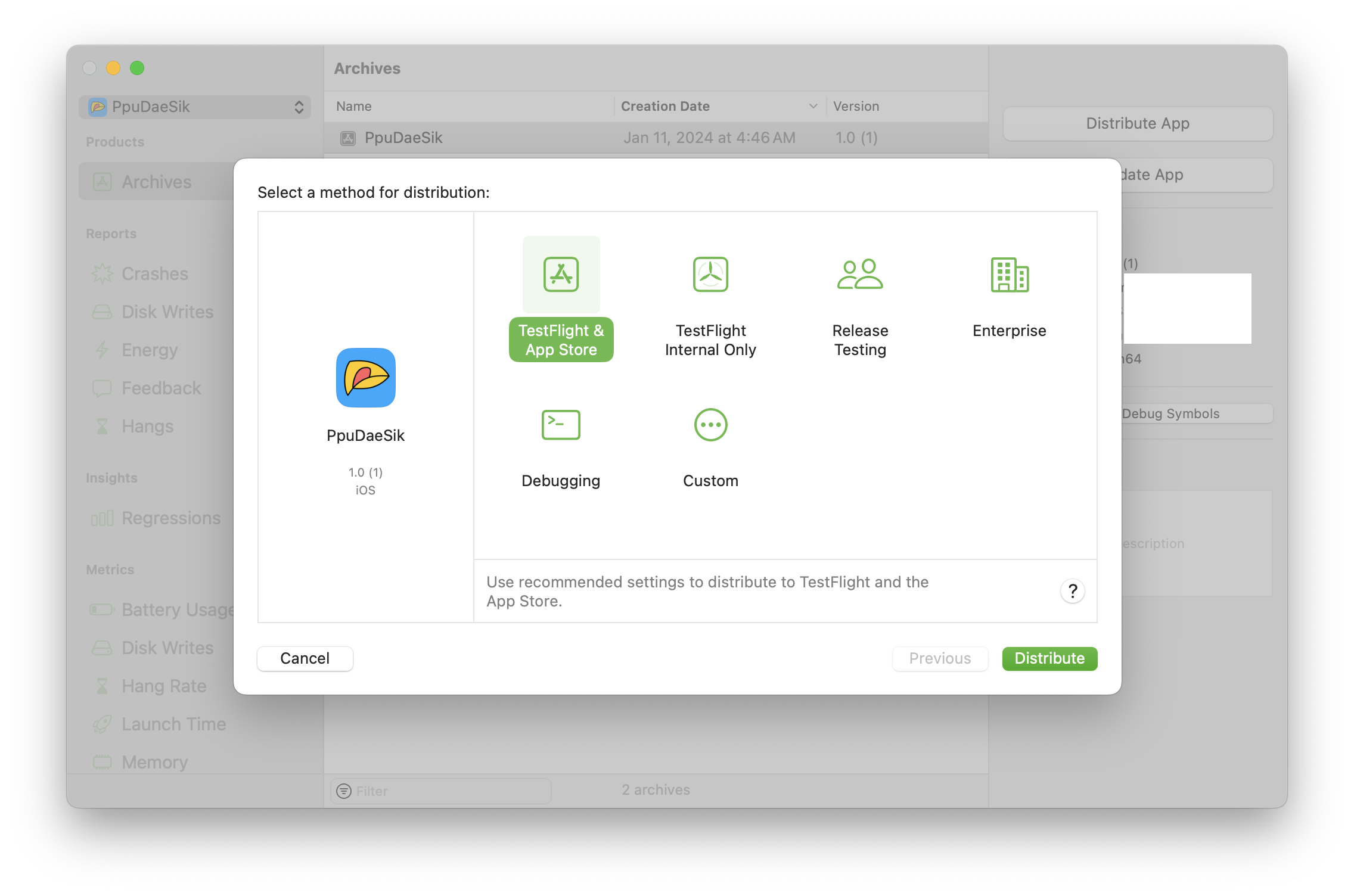The height and width of the screenshot is (896, 1354).
Task: Click the archive file icon in list
Action: pos(347,138)
